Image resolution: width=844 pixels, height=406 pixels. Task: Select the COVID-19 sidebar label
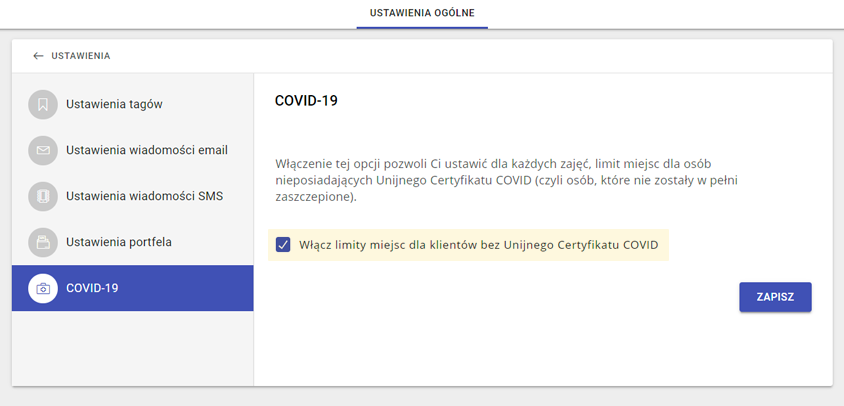coord(92,288)
